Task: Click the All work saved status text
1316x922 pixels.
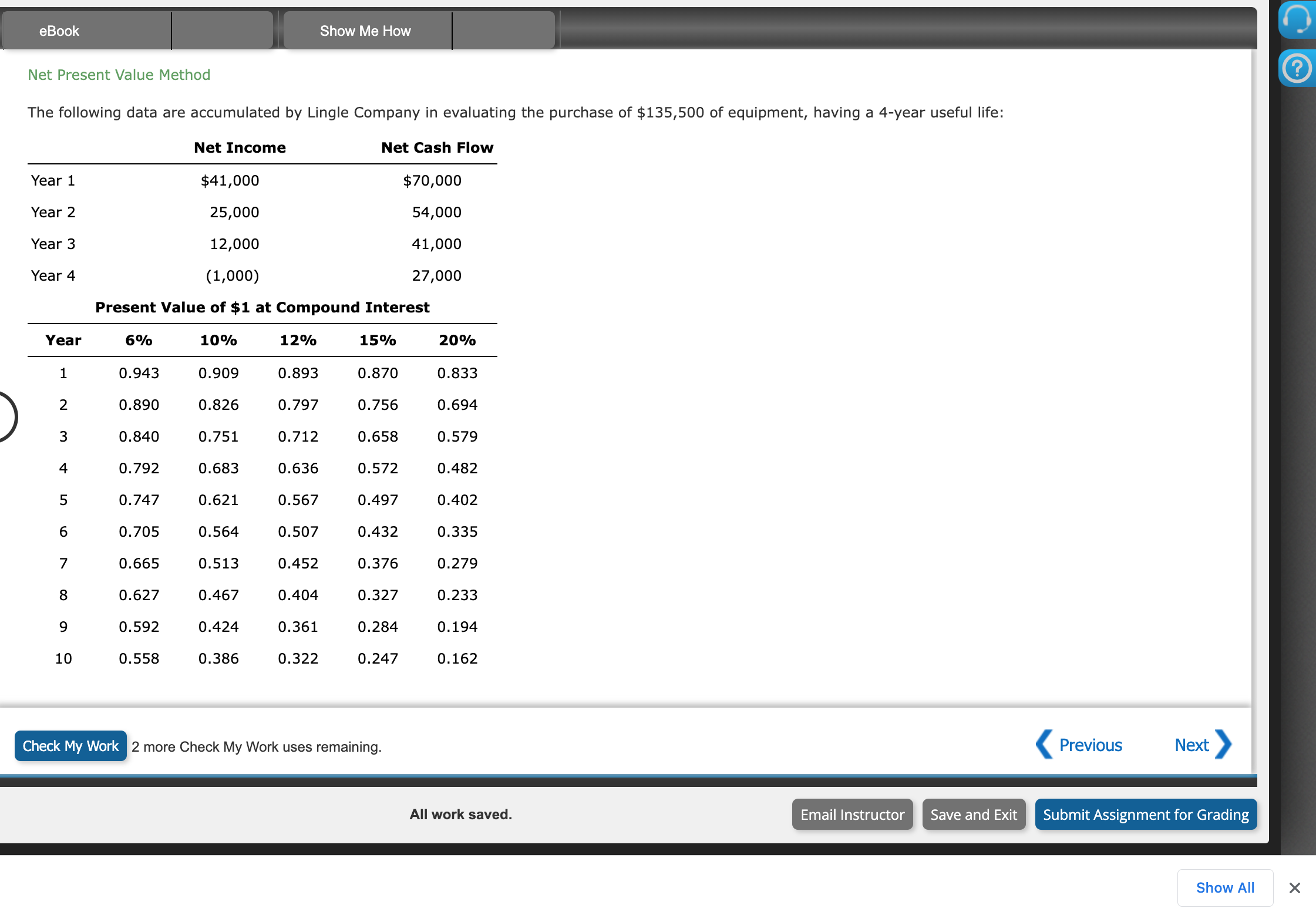Action: click(462, 815)
